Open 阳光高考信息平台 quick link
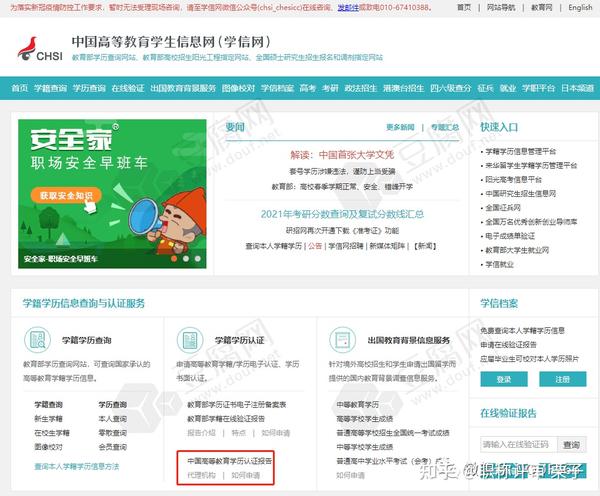 513,179
